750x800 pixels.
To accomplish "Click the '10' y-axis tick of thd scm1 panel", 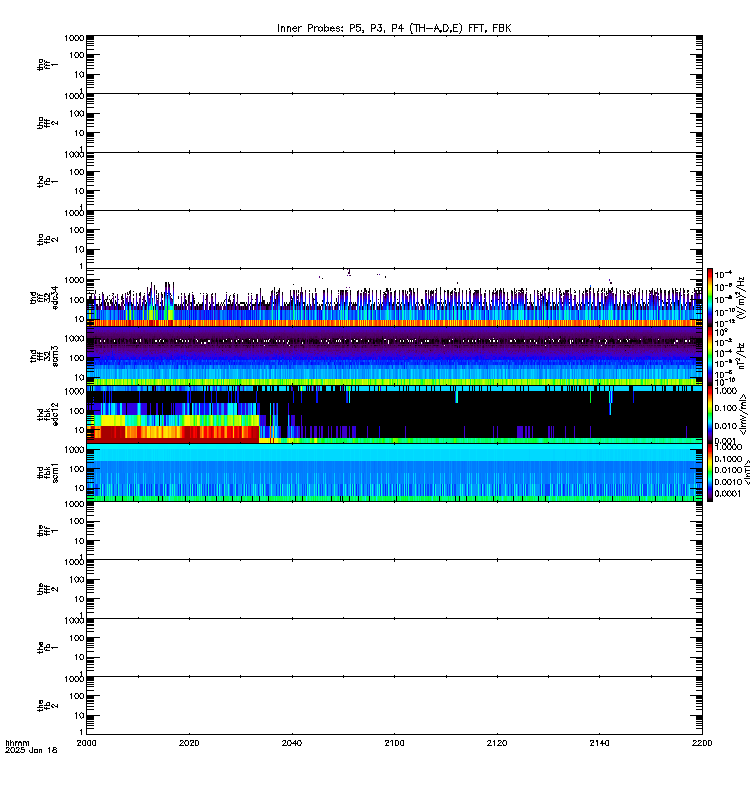I will pos(79,488).
